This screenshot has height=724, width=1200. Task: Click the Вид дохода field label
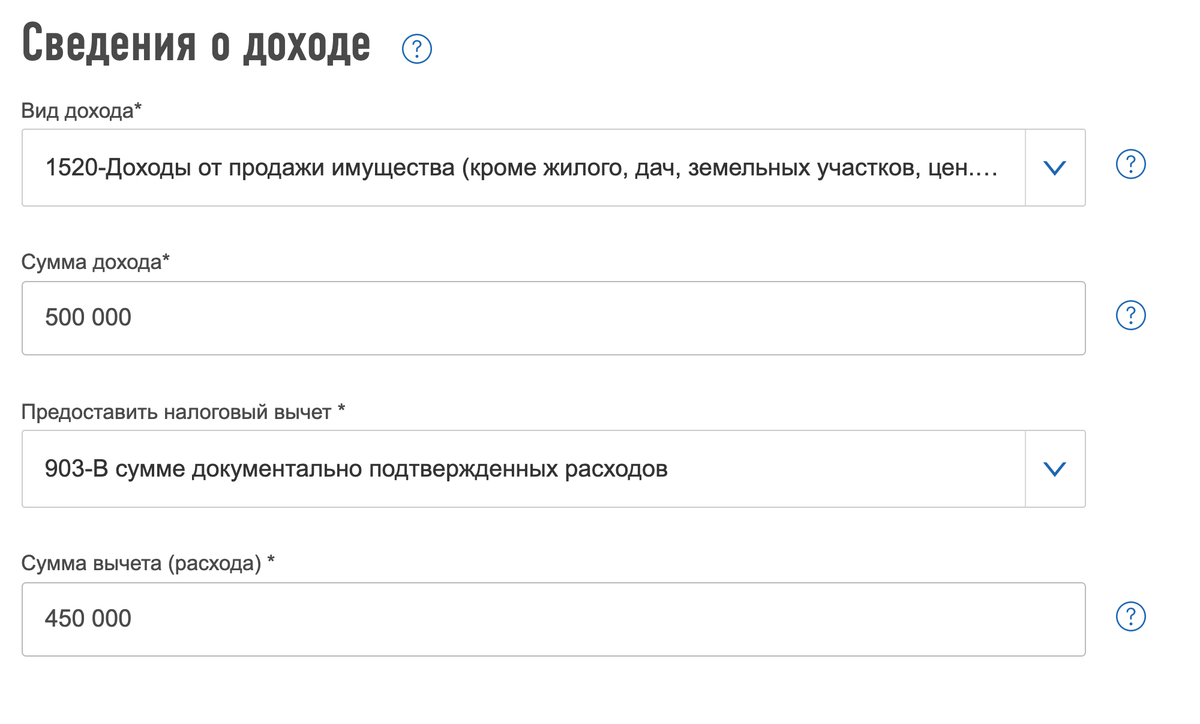coord(81,112)
